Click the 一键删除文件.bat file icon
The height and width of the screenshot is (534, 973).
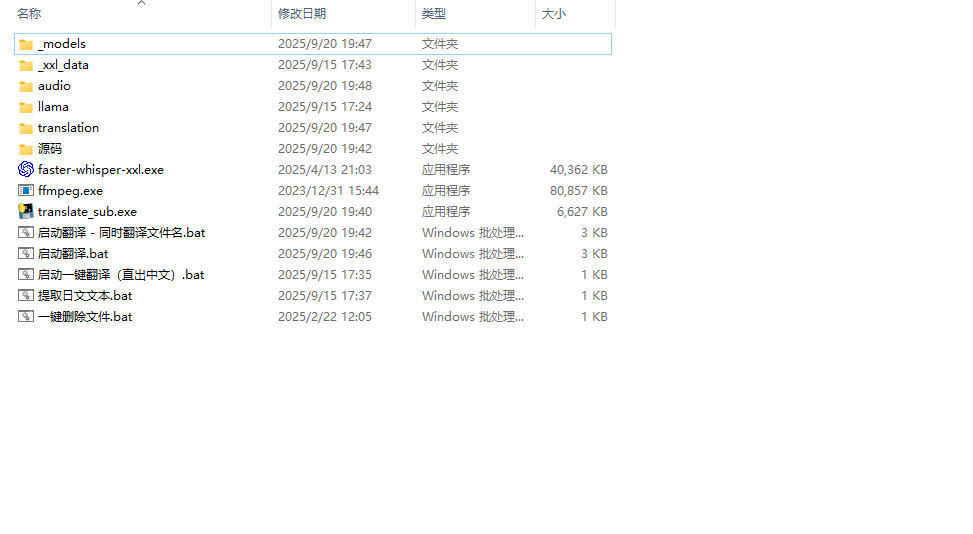pos(25,317)
